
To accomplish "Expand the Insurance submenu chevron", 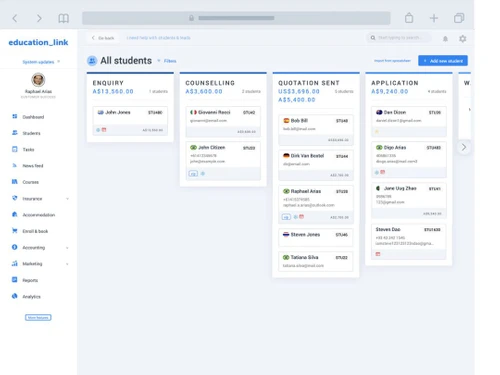I will [67, 199].
